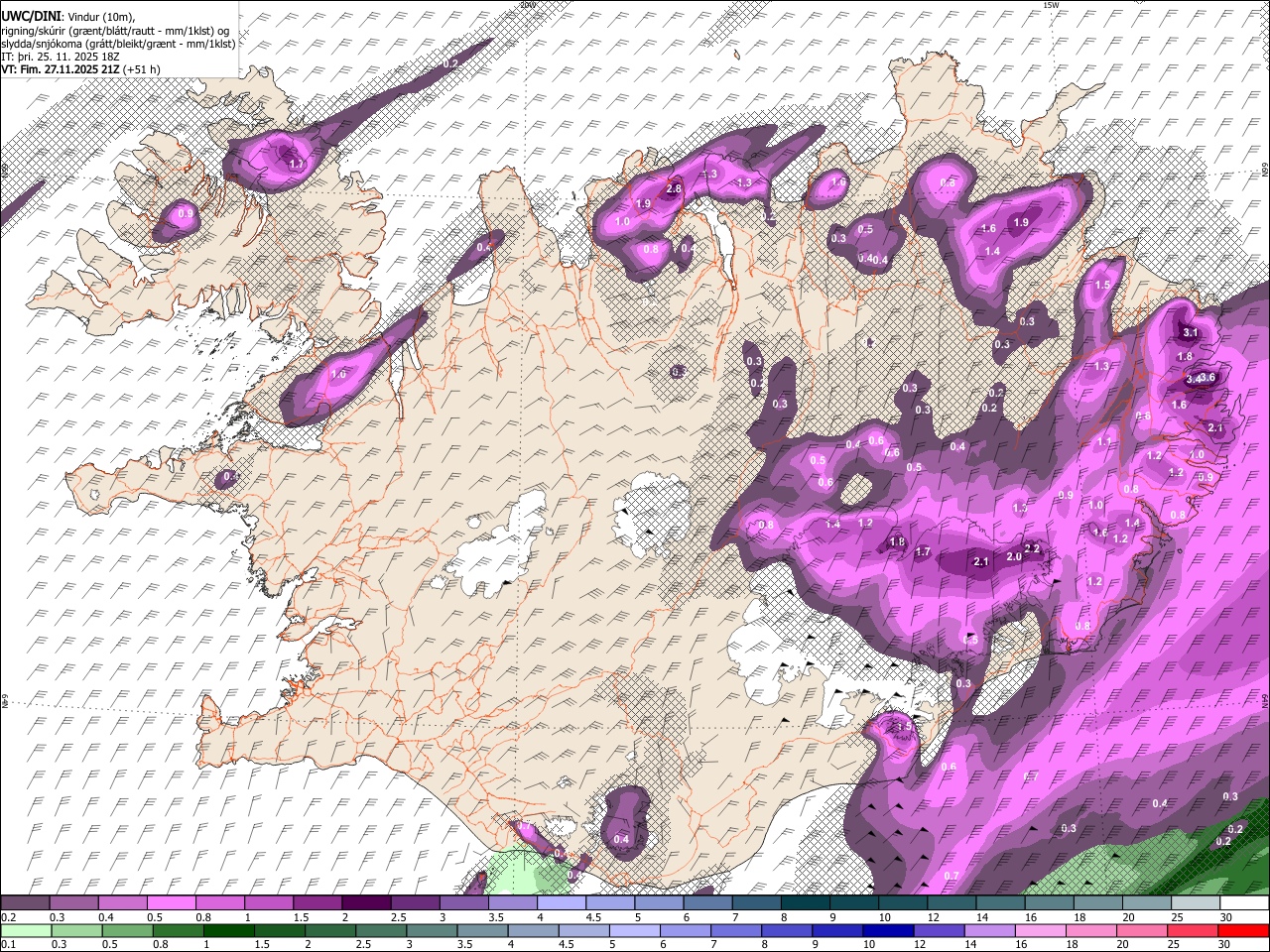Pick the red swatch above 30 in lower legend
The image size is (1270, 952).
[x=1242, y=931]
